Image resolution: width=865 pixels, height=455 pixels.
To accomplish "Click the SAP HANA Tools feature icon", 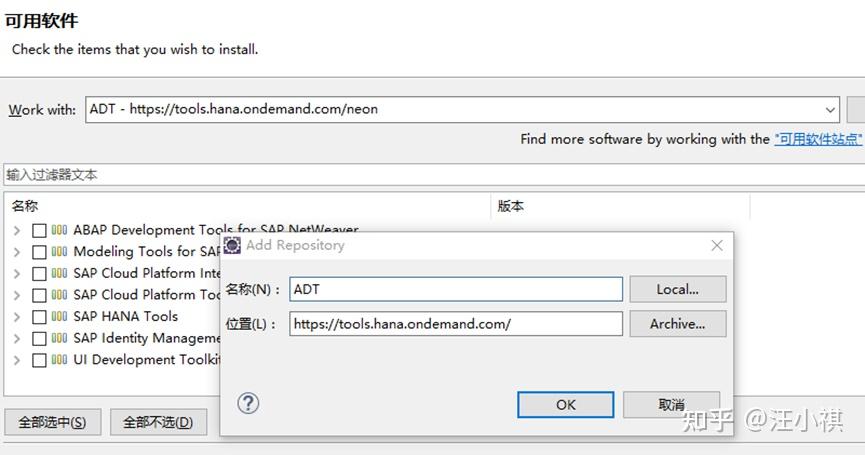I will coord(60,317).
